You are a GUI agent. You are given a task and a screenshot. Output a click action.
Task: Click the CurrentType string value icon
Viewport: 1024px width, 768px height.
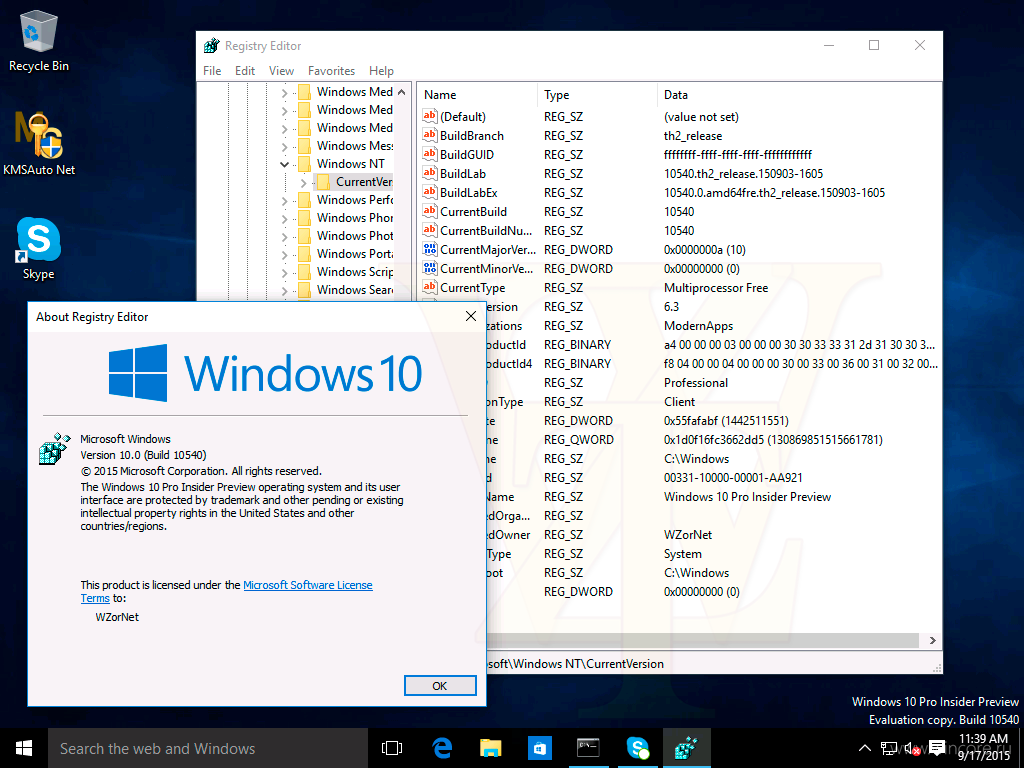[x=429, y=287]
